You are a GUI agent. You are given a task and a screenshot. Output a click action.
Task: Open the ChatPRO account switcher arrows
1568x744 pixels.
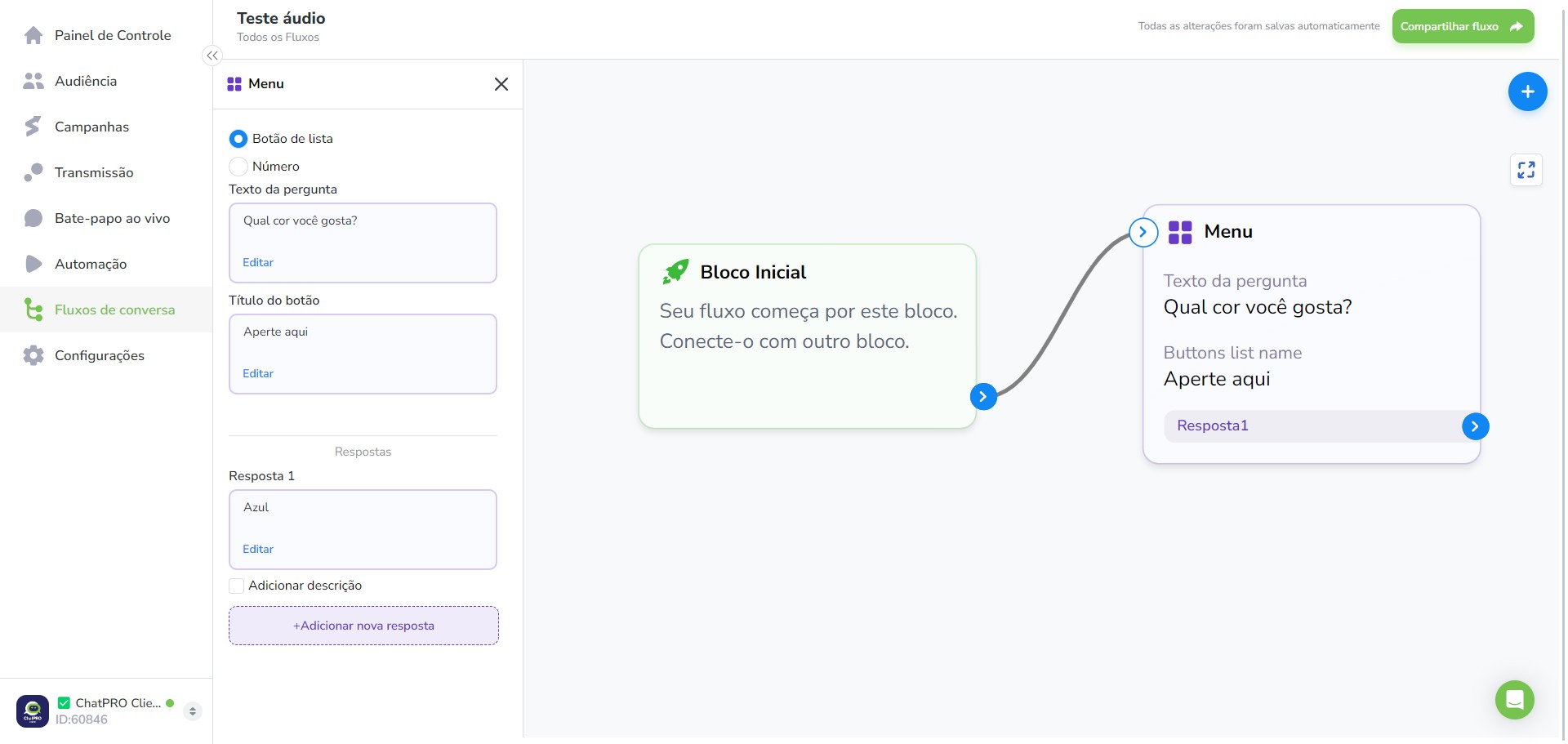point(193,711)
